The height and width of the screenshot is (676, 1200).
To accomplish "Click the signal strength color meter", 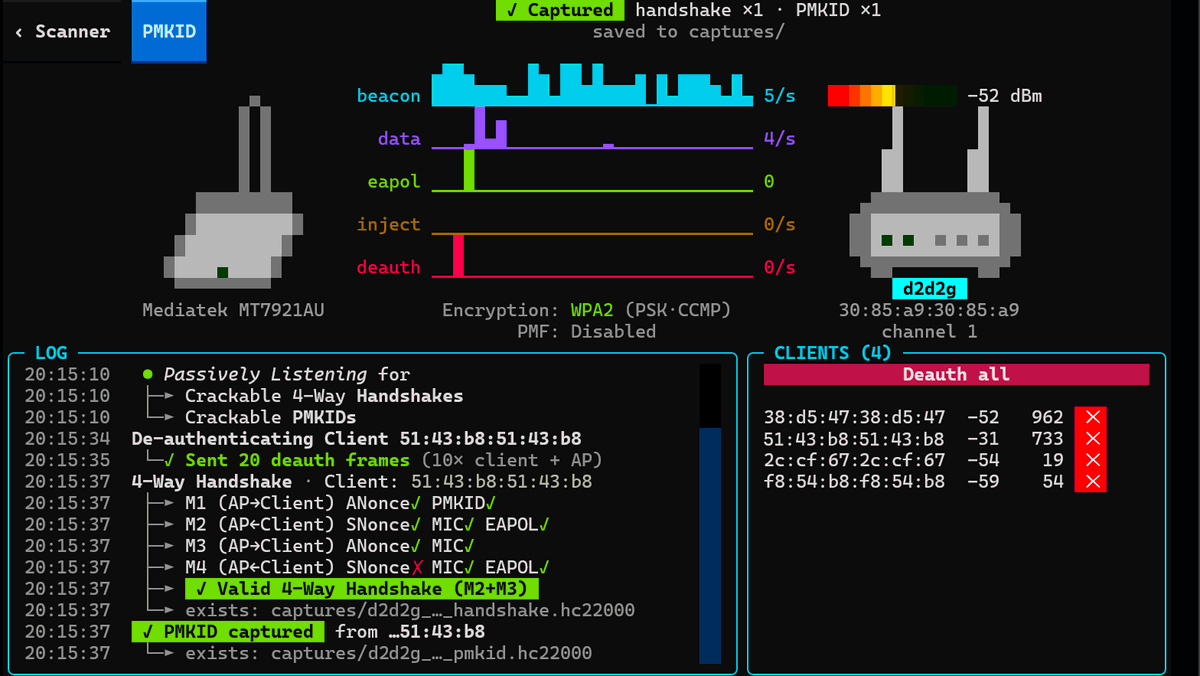I will pos(892,96).
